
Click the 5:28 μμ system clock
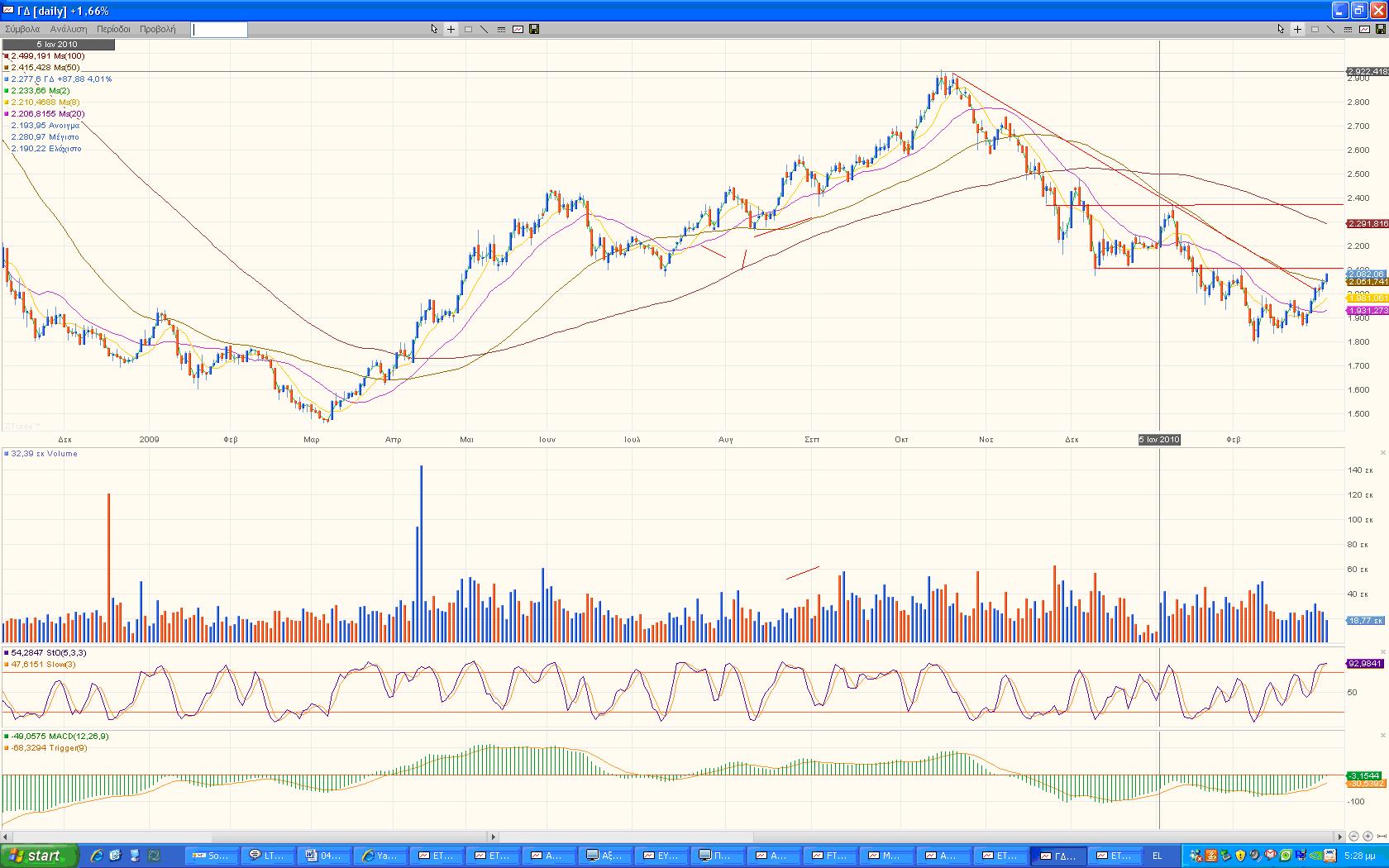pos(1360,856)
